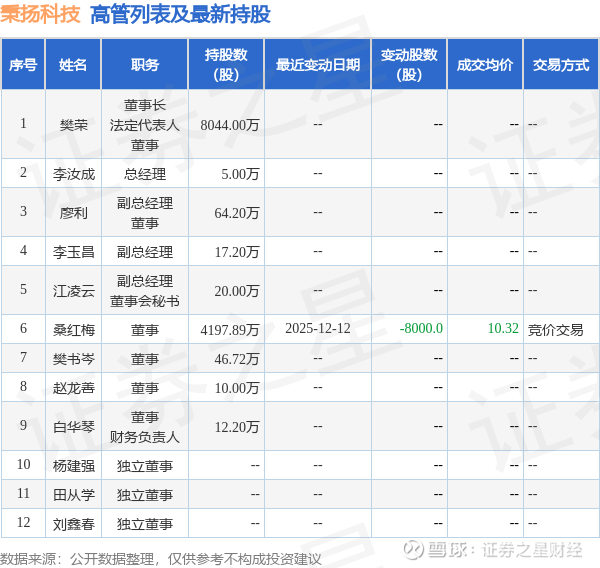Click the shareholding 17.20万
The width and height of the screenshot is (600, 568).
pyautogui.click(x=237, y=252)
